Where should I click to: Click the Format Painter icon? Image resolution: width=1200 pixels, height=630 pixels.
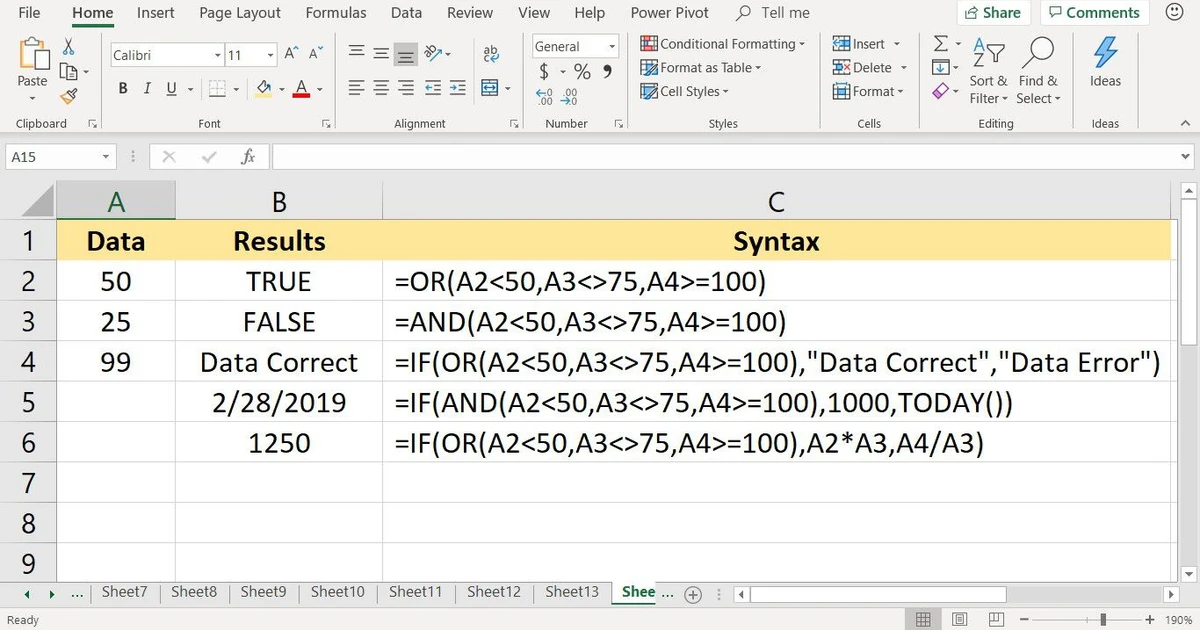[x=68, y=96]
